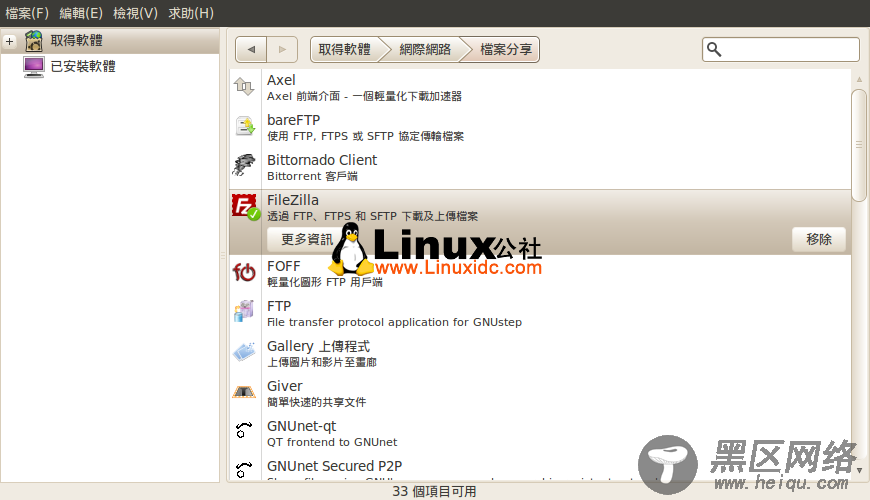
Task: Select the Axel list entry
Action: (x=540, y=87)
